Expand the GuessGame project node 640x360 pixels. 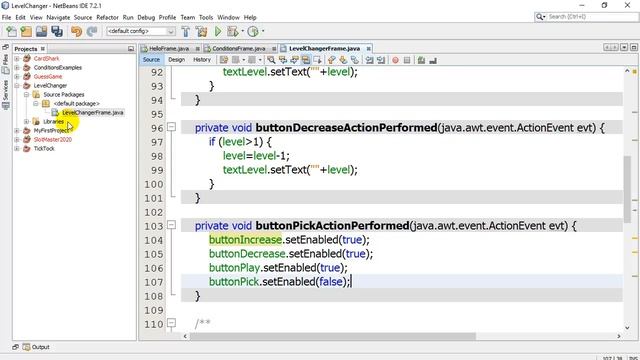coord(17,76)
